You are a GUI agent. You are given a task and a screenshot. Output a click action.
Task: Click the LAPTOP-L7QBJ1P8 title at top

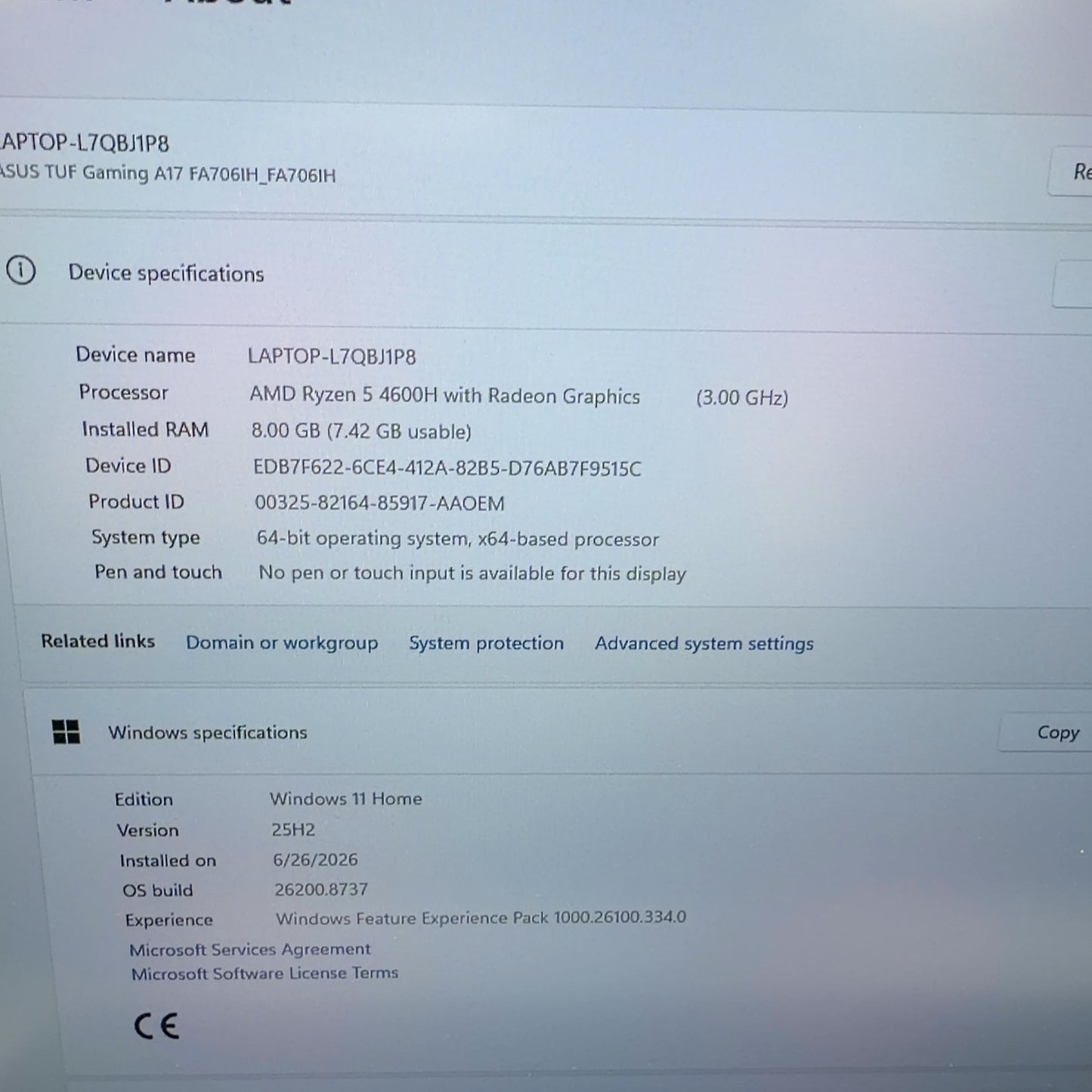(85, 142)
